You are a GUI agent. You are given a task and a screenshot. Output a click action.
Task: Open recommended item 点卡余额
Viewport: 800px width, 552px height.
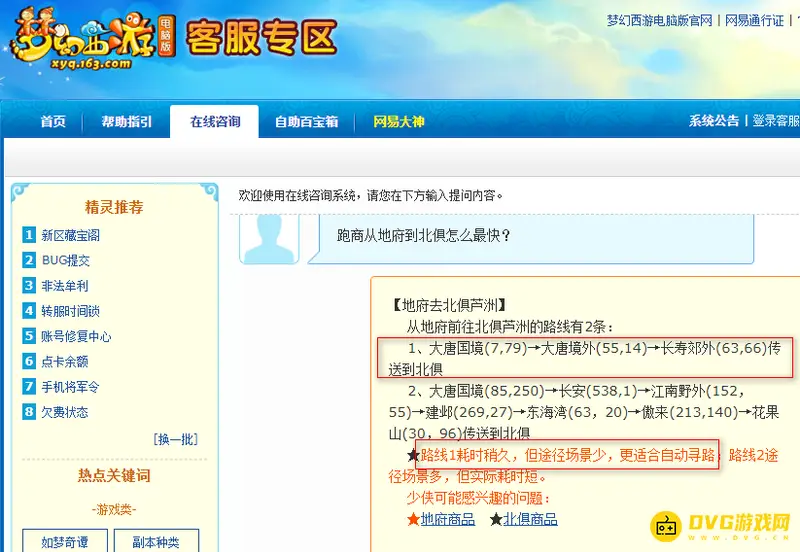(65, 361)
